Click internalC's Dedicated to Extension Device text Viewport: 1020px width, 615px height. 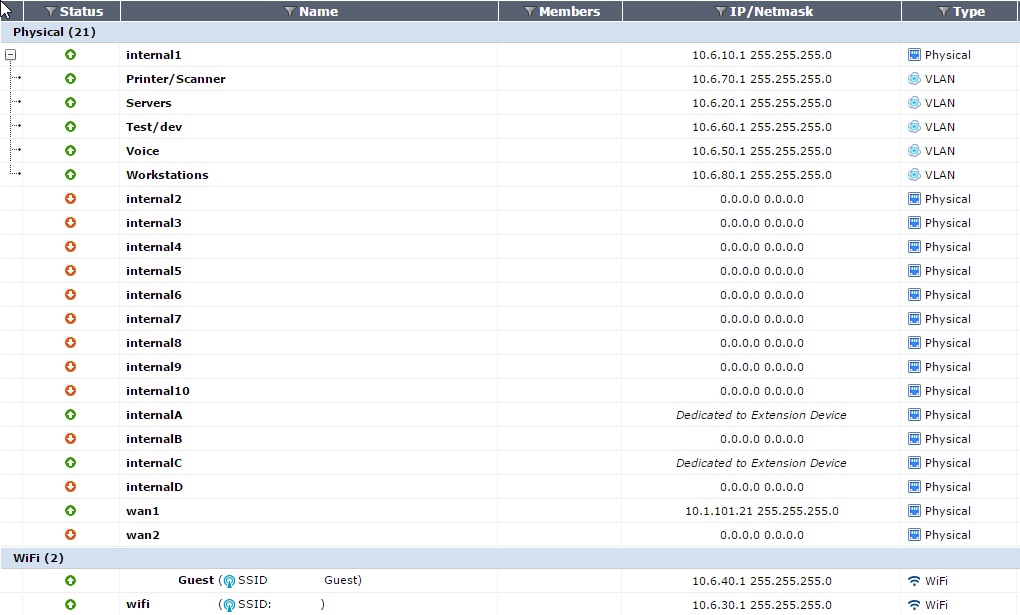(x=761, y=463)
